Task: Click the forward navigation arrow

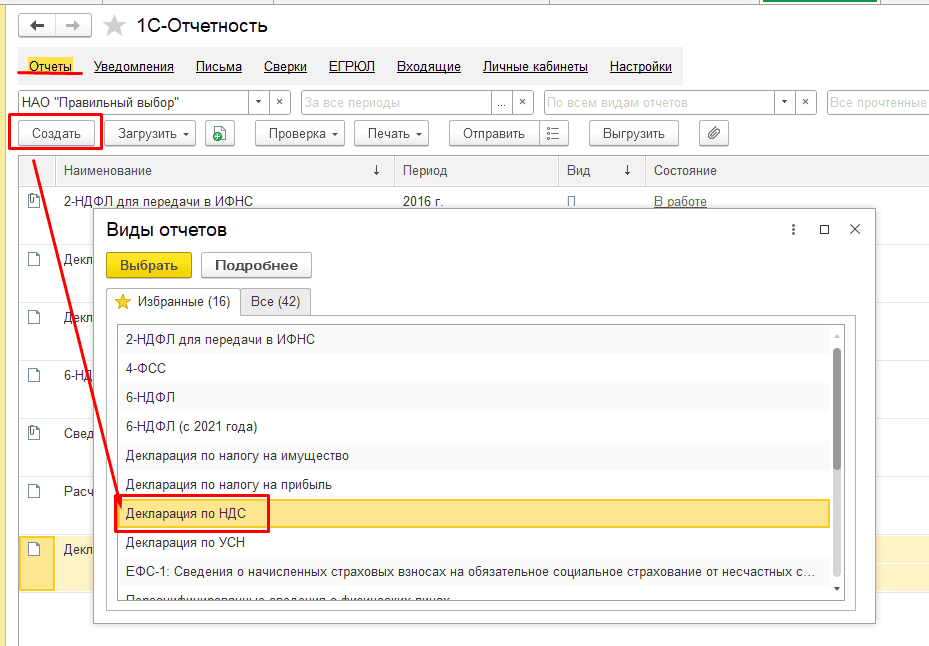Action: point(72,25)
